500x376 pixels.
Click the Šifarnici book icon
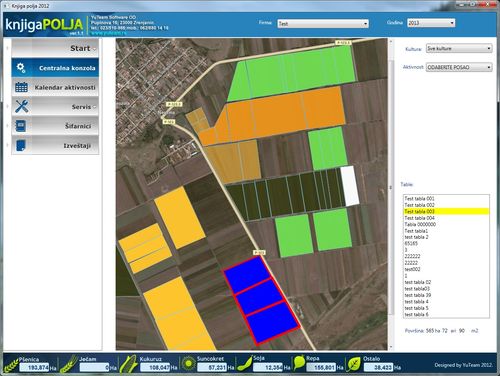21,126
